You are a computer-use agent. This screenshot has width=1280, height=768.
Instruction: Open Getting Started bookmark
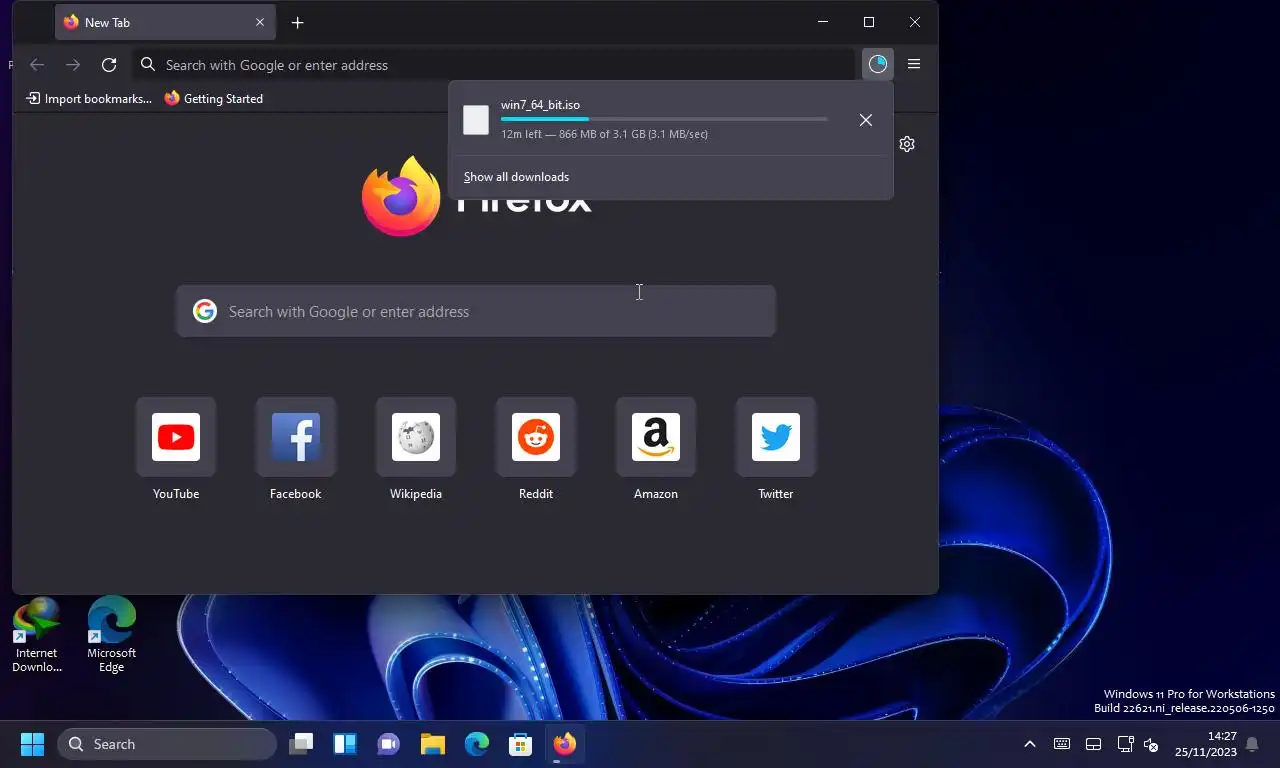click(x=214, y=98)
